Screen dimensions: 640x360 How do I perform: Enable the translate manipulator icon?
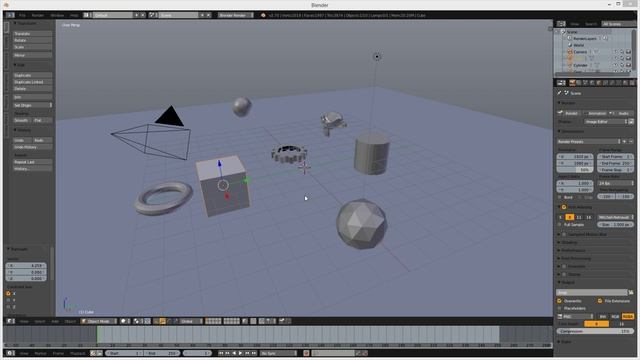click(x=162, y=321)
